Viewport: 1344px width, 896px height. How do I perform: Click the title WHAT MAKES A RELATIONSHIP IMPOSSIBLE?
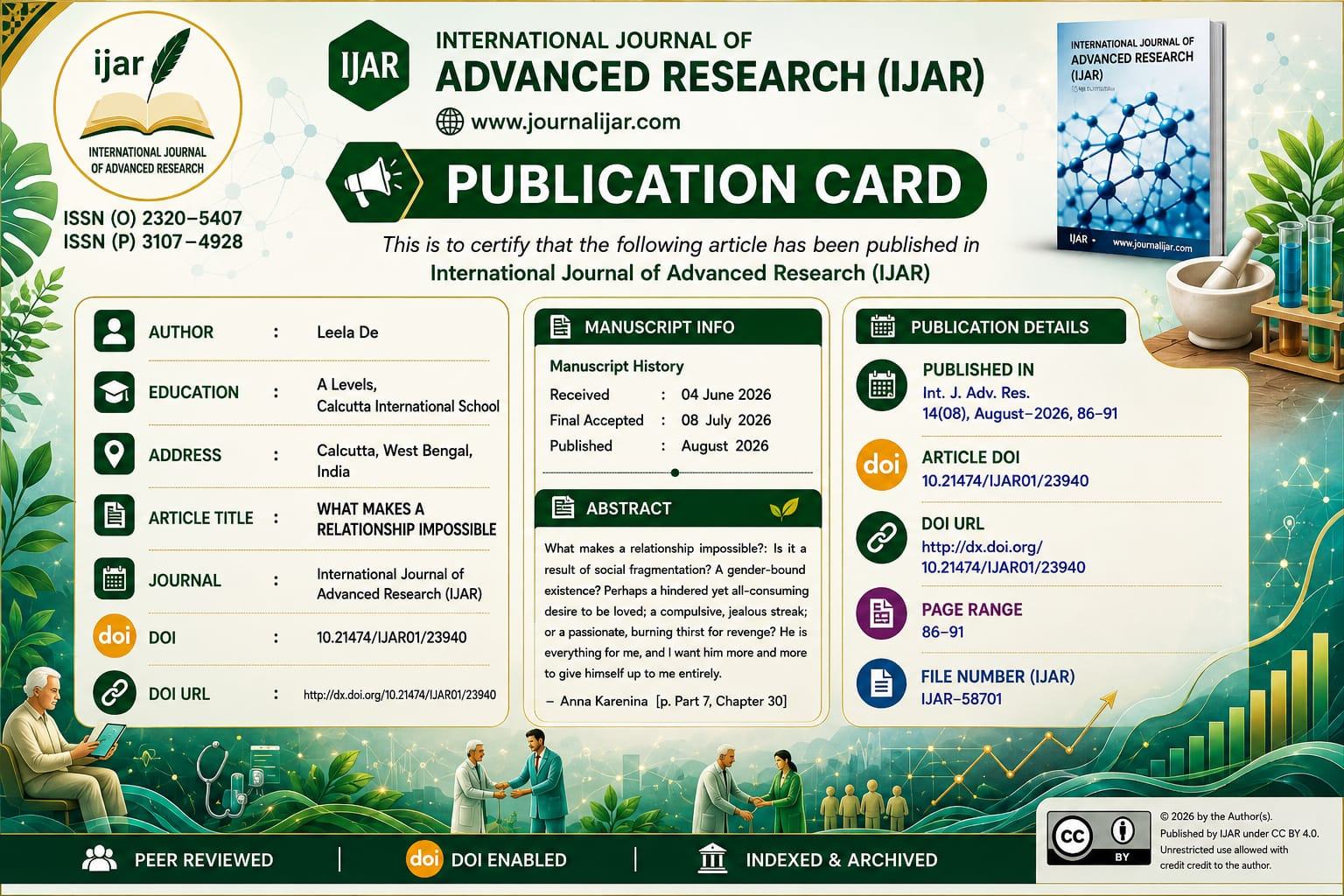[x=407, y=519]
